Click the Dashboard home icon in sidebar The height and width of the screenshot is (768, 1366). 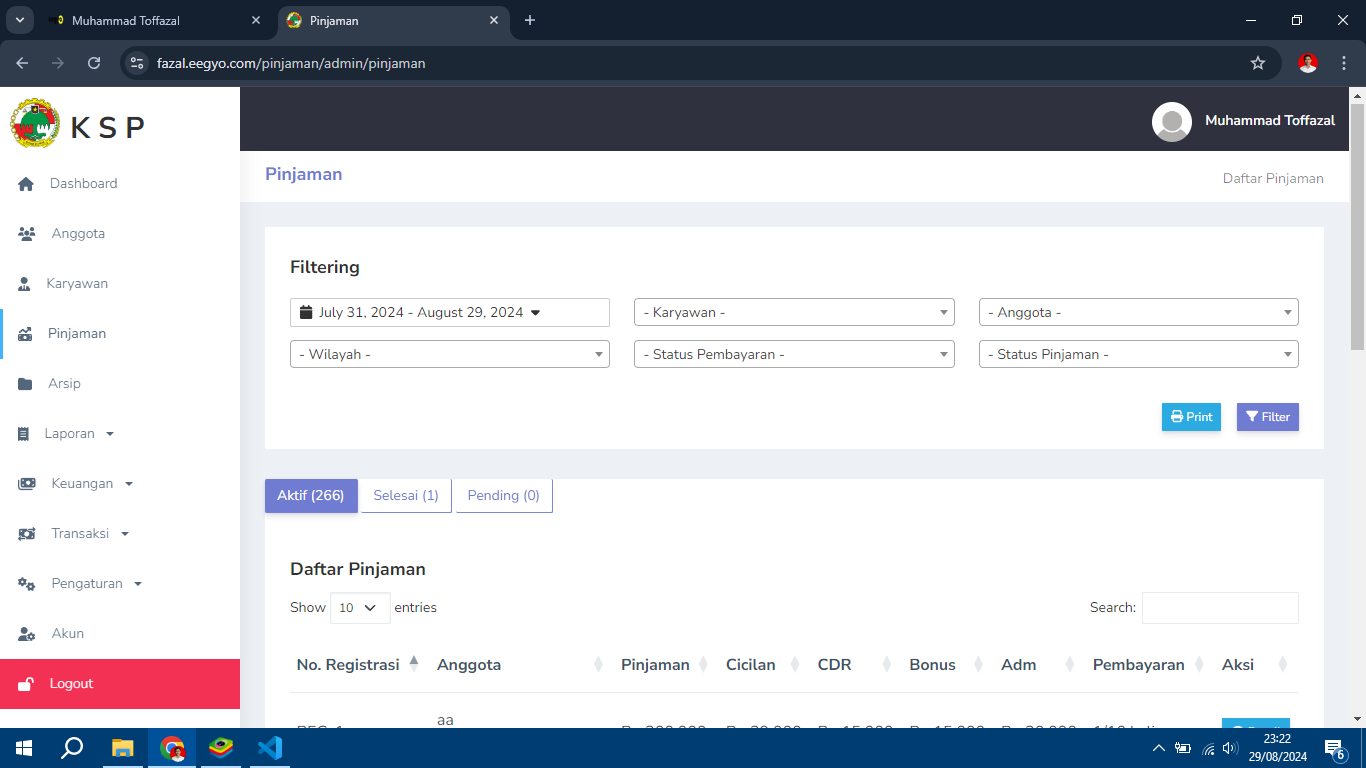(x=27, y=184)
